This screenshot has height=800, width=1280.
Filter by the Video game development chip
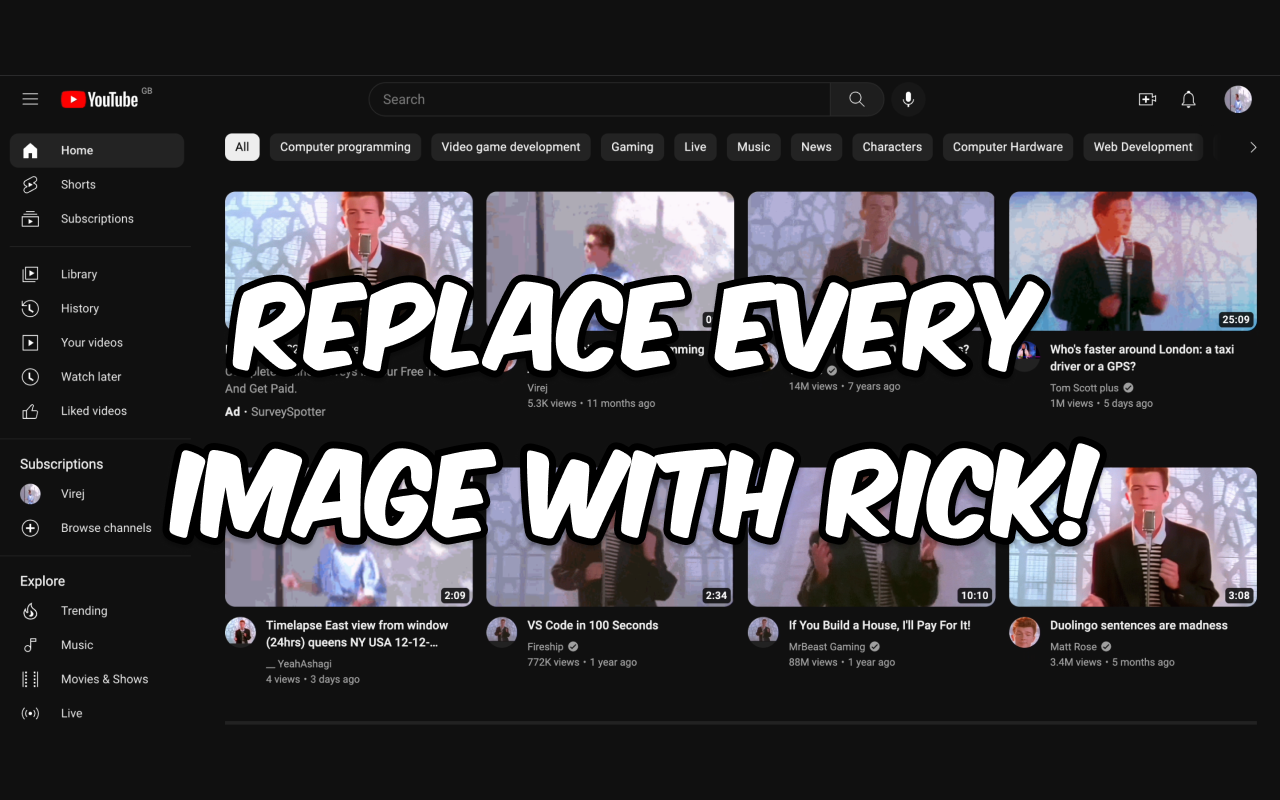pos(511,147)
